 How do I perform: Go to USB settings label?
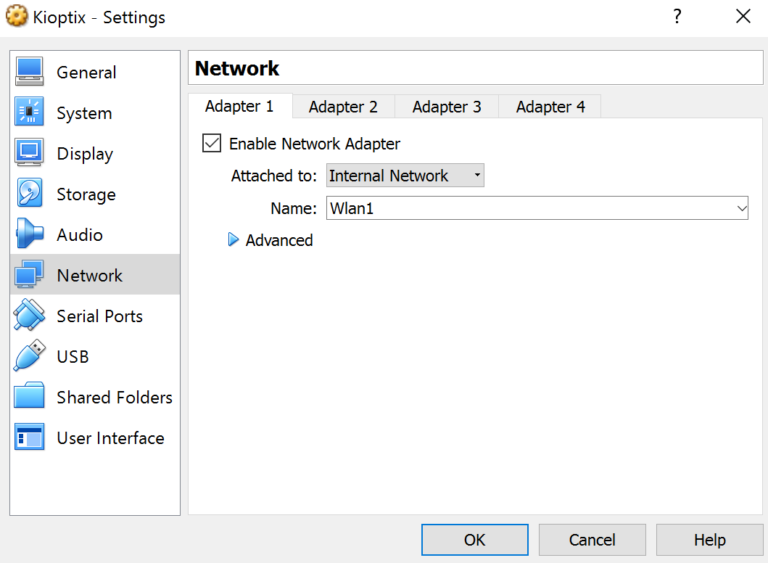72,357
